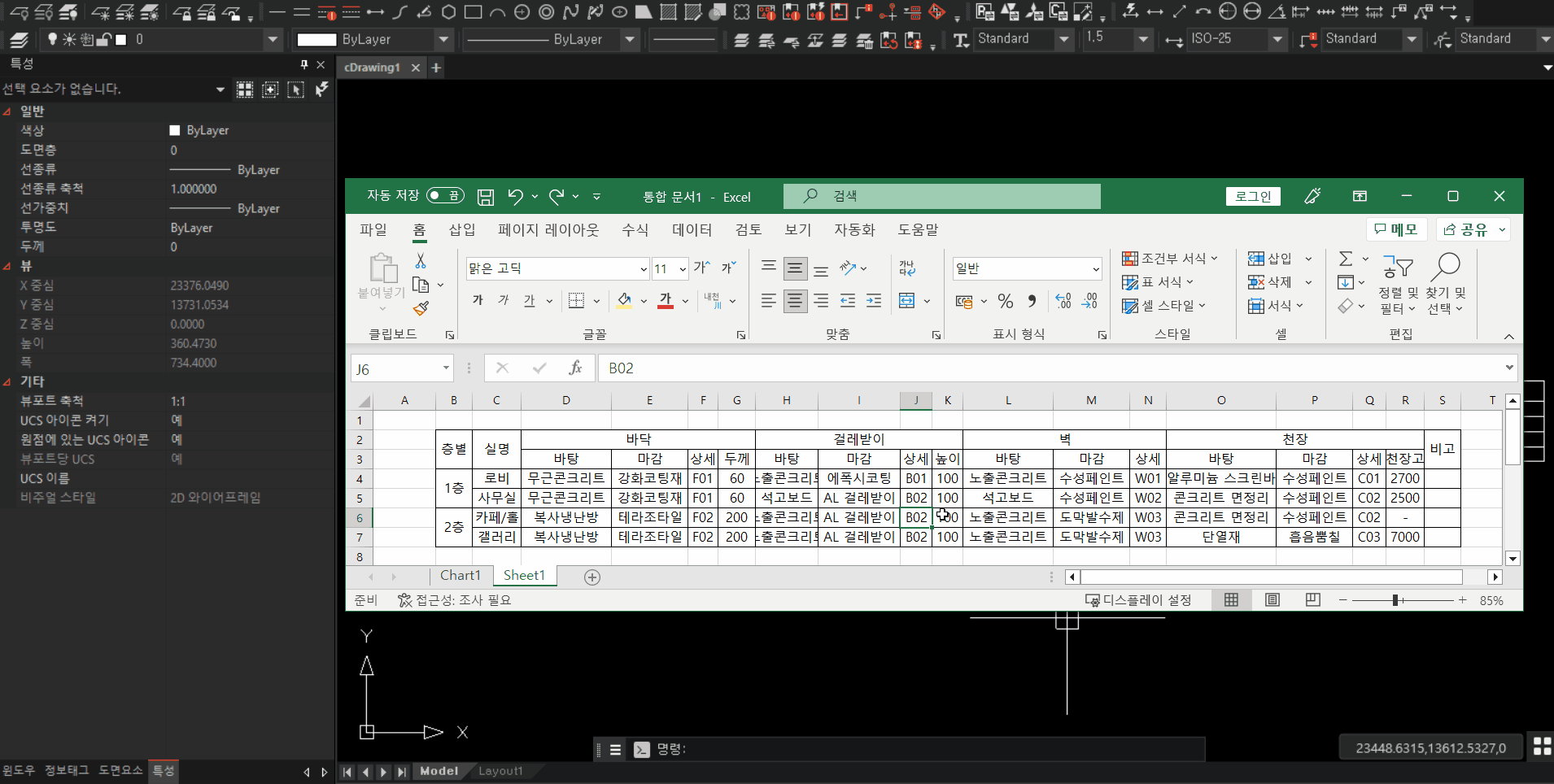The width and height of the screenshot is (1554, 784).
Task: Apply percent style format
Action: pyautogui.click(x=1006, y=302)
